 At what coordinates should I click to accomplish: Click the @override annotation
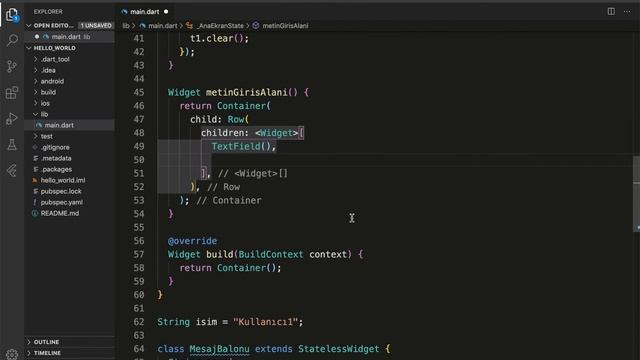[193, 241]
